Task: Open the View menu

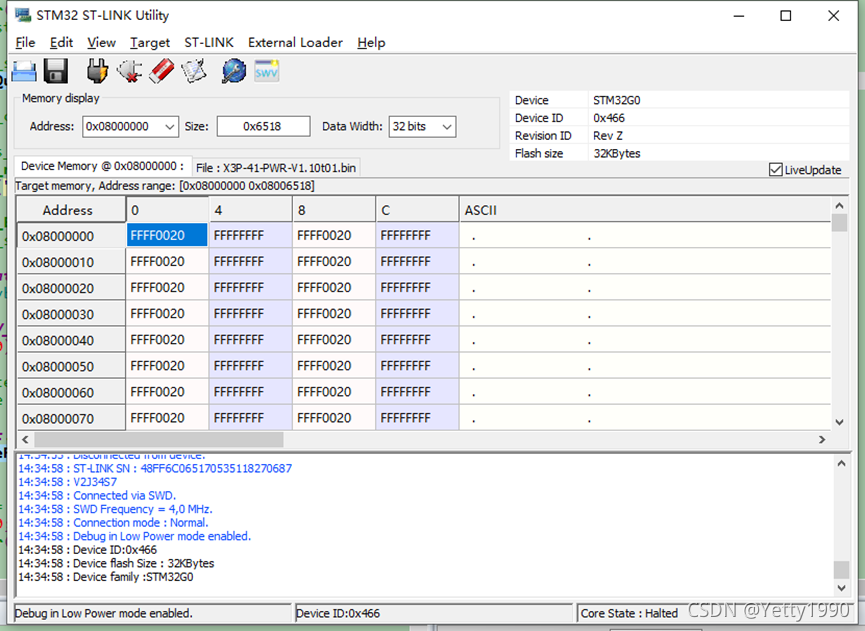Action: coord(102,42)
